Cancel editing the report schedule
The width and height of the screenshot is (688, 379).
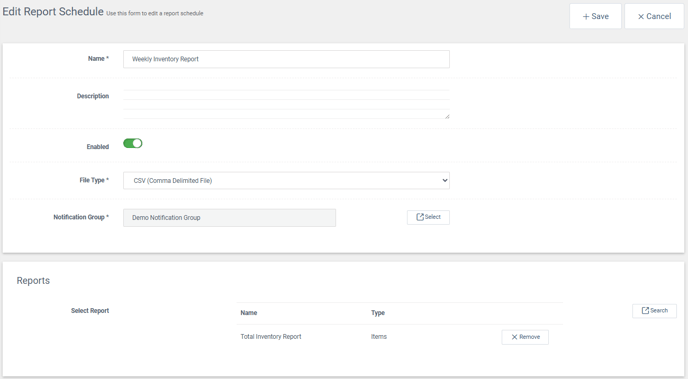click(654, 16)
